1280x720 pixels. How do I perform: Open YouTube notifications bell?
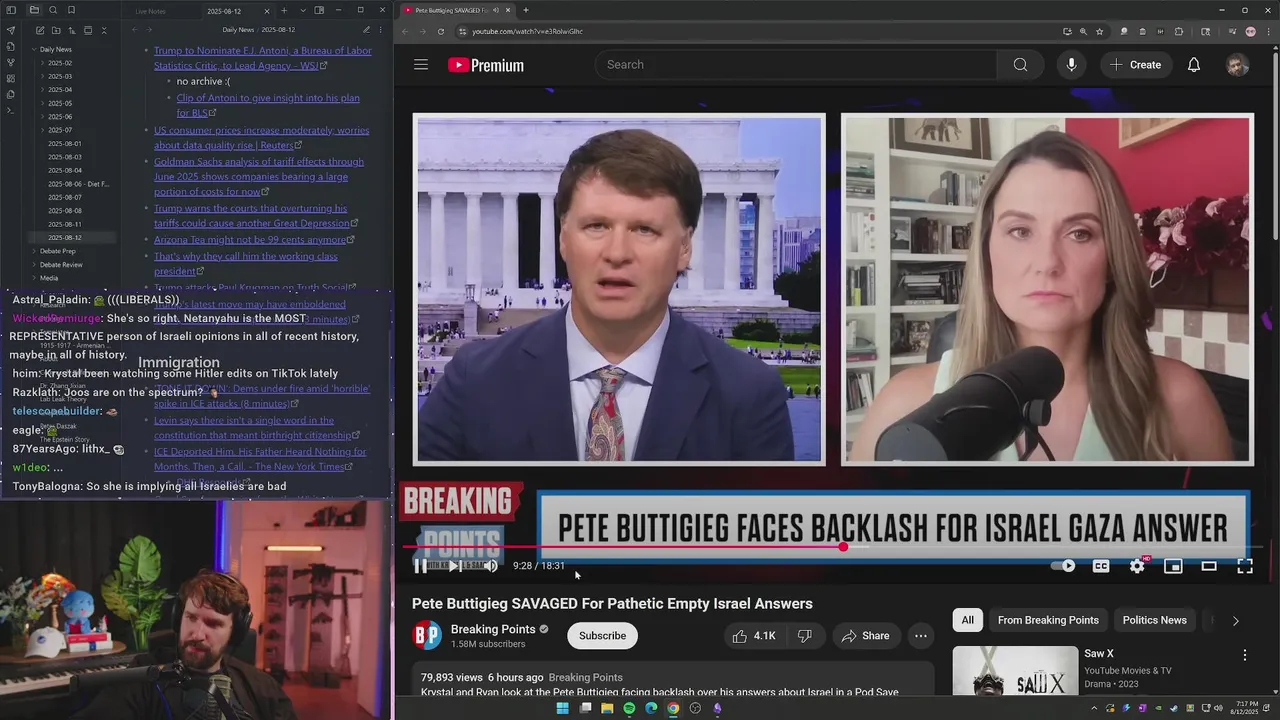(x=1194, y=65)
